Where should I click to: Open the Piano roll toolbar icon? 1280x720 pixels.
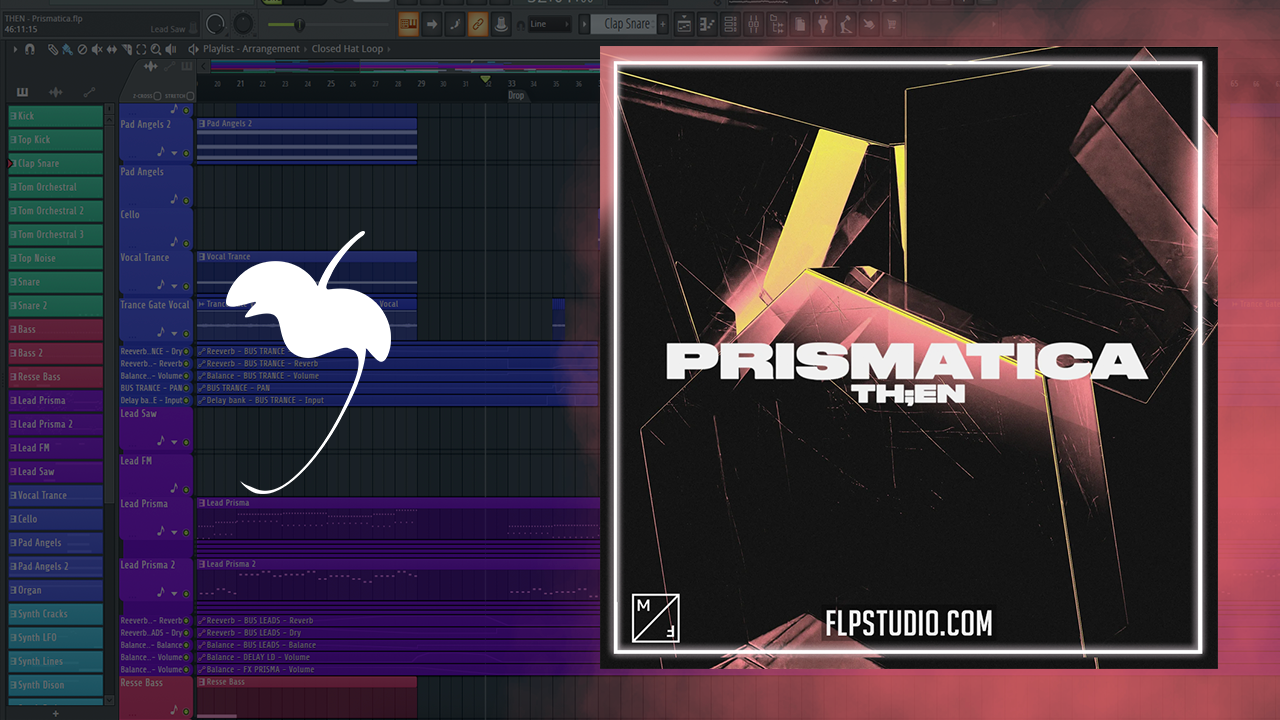pyautogui.click(x=706, y=24)
